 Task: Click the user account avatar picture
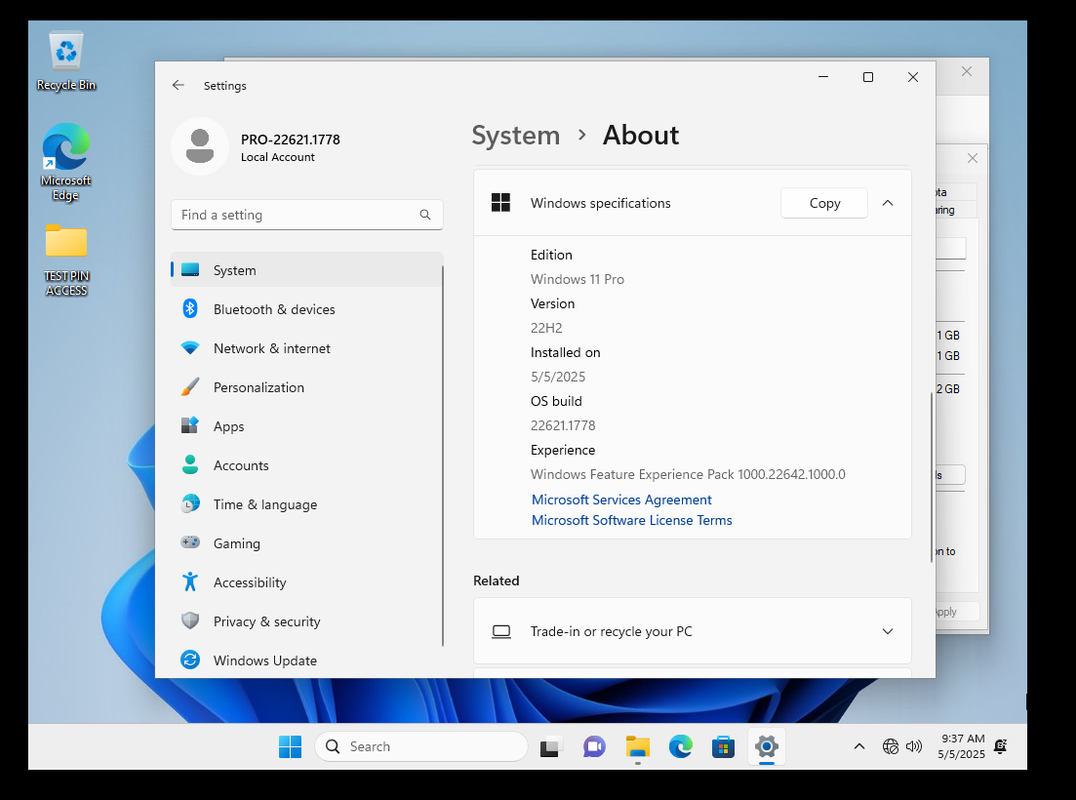200,146
